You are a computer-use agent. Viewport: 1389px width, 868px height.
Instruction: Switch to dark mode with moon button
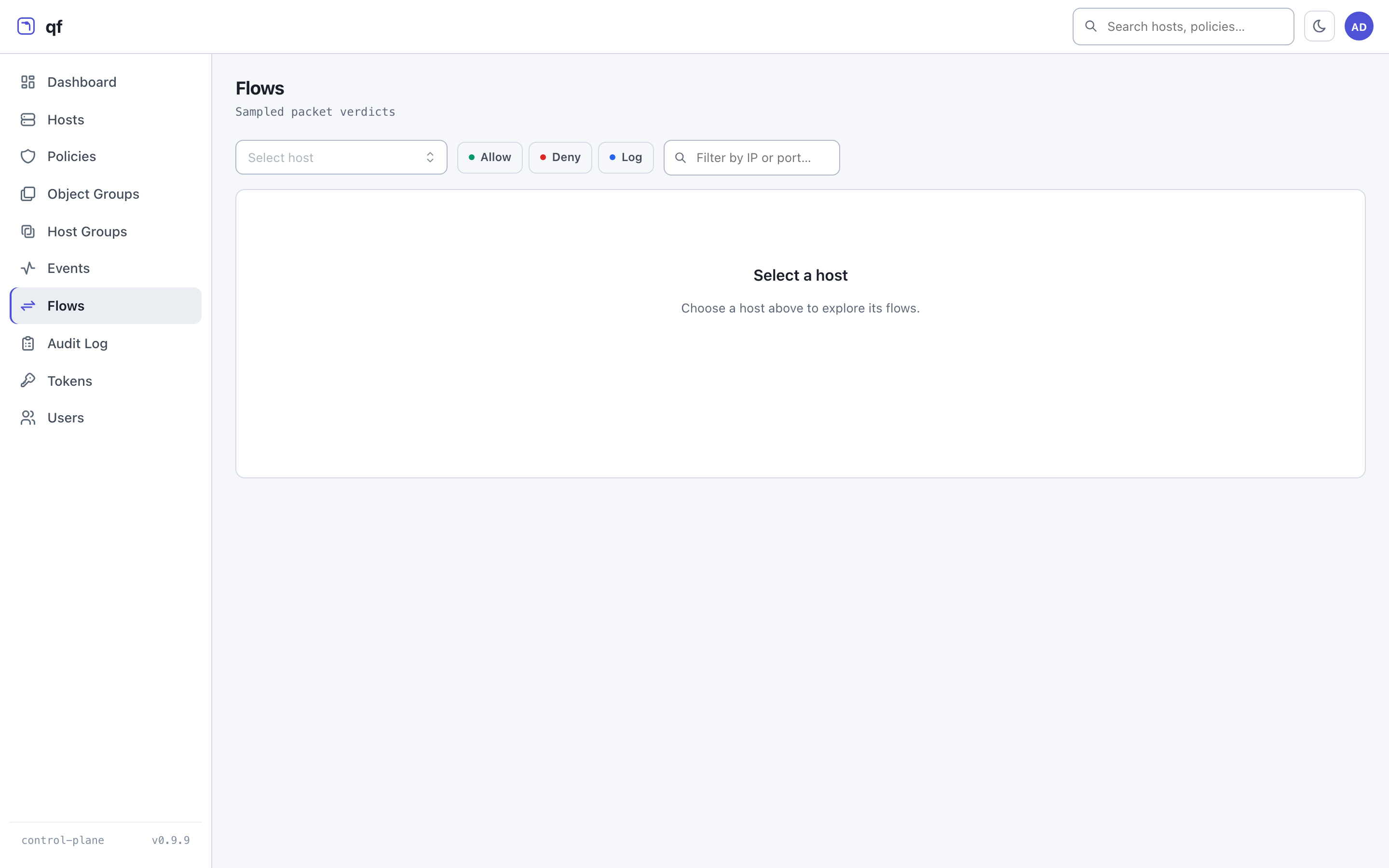[1319, 27]
